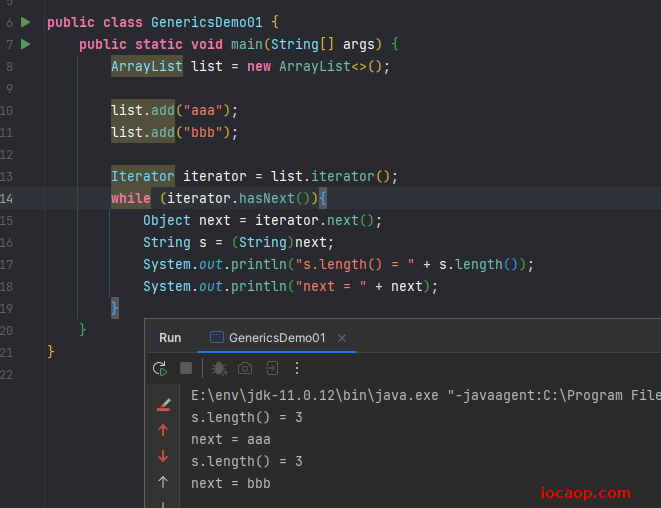Click the white up arrow in console sidebar
Screen dimensions: 661x508
tap(163, 482)
